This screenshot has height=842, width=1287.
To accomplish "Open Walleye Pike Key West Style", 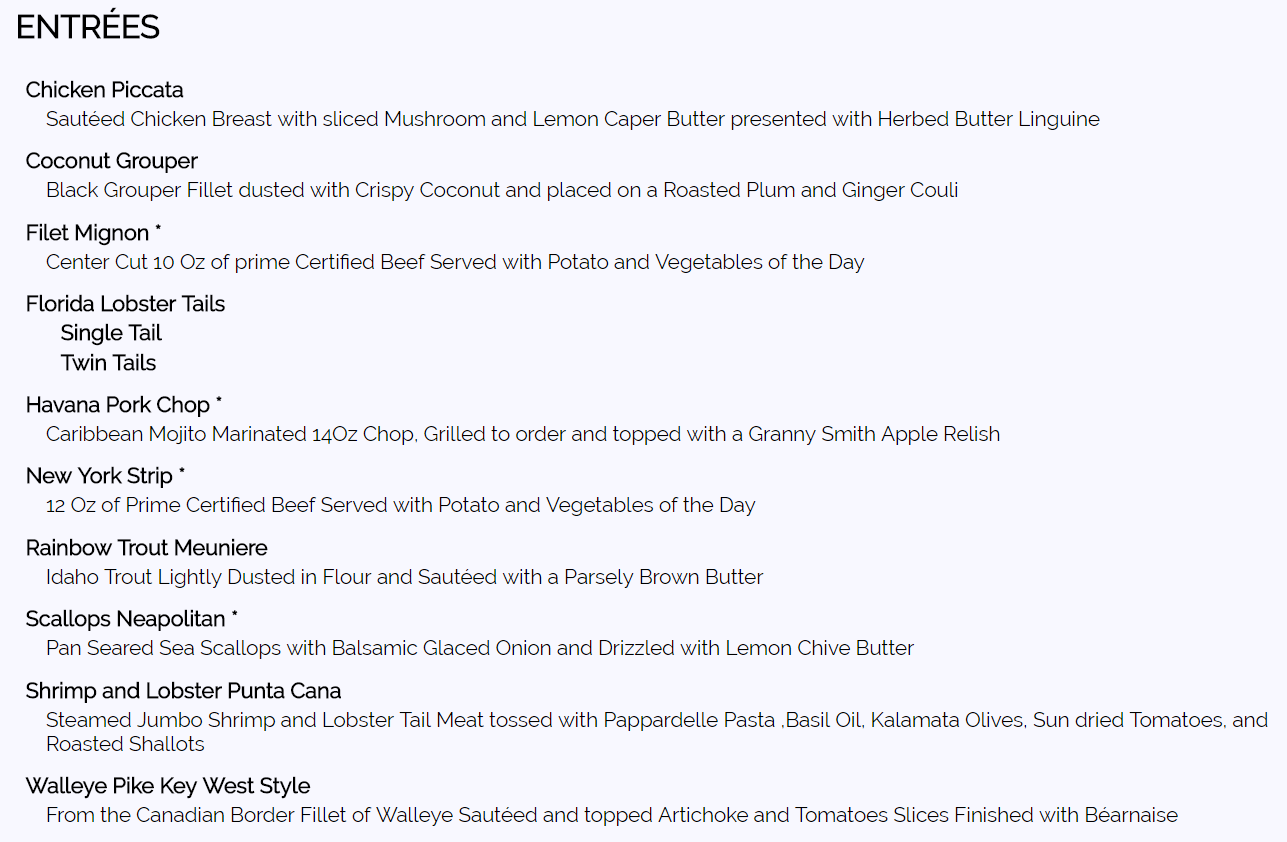I will click(x=168, y=786).
